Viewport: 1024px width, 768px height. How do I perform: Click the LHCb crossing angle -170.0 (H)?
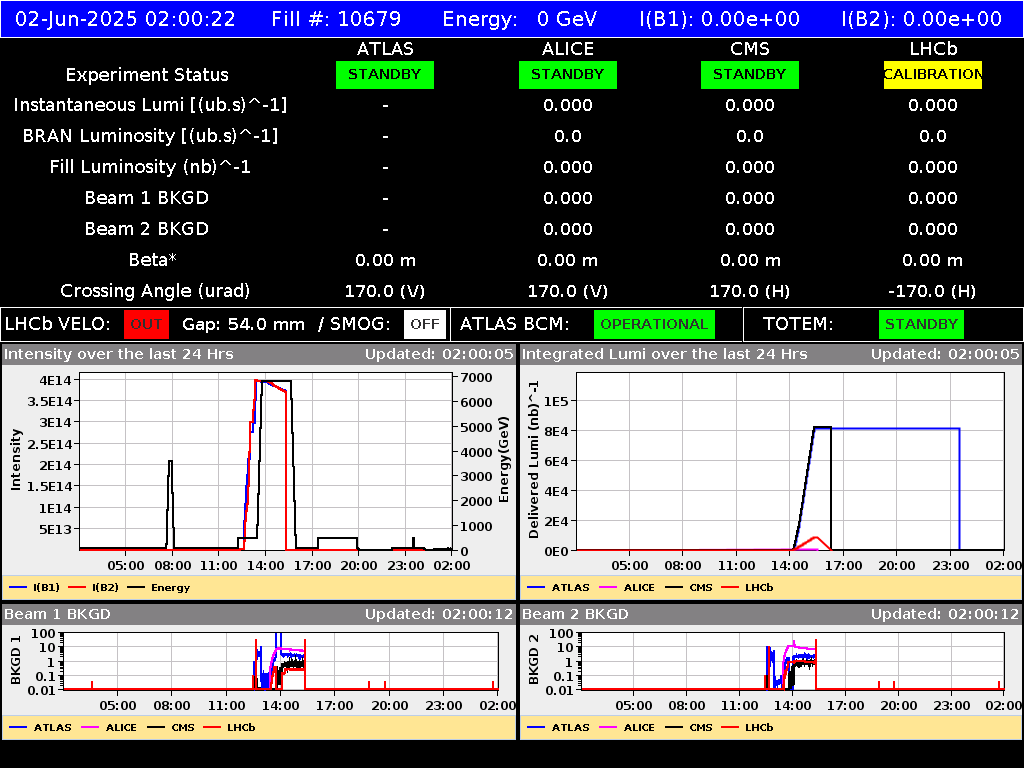pos(933,291)
